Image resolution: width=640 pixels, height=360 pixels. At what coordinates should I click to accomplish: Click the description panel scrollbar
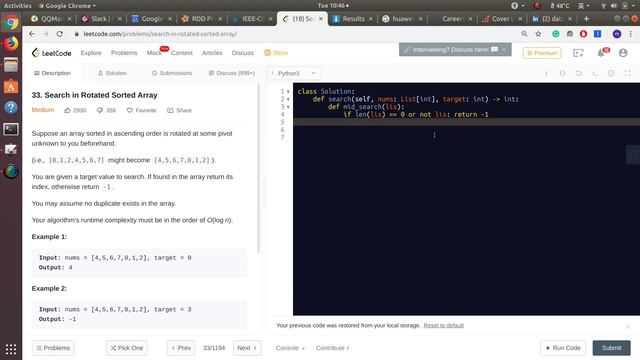click(258, 169)
